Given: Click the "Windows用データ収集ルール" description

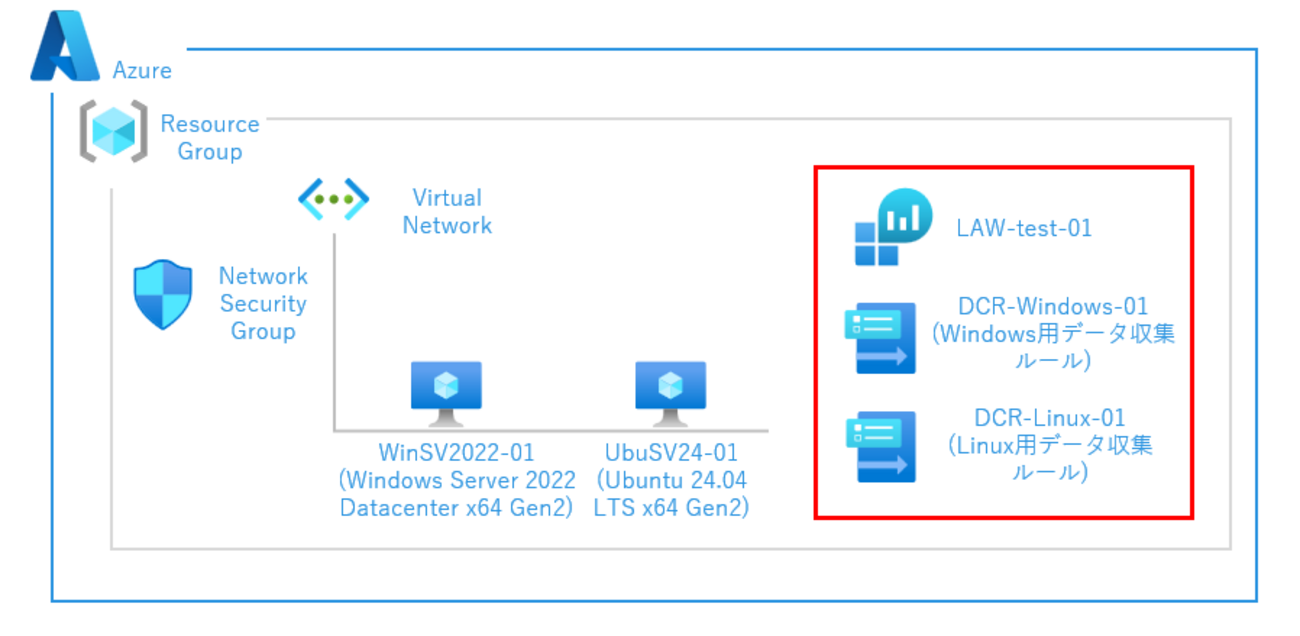Looking at the screenshot, I should [1053, 347].
